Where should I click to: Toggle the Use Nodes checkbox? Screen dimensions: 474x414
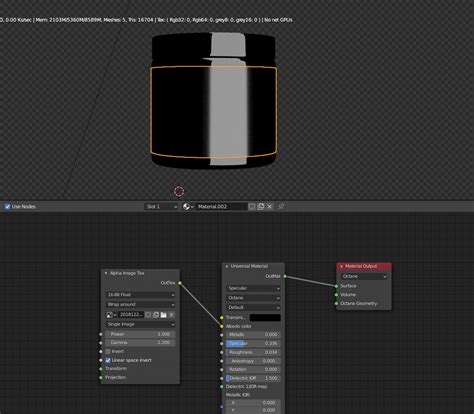coord(8,207)
